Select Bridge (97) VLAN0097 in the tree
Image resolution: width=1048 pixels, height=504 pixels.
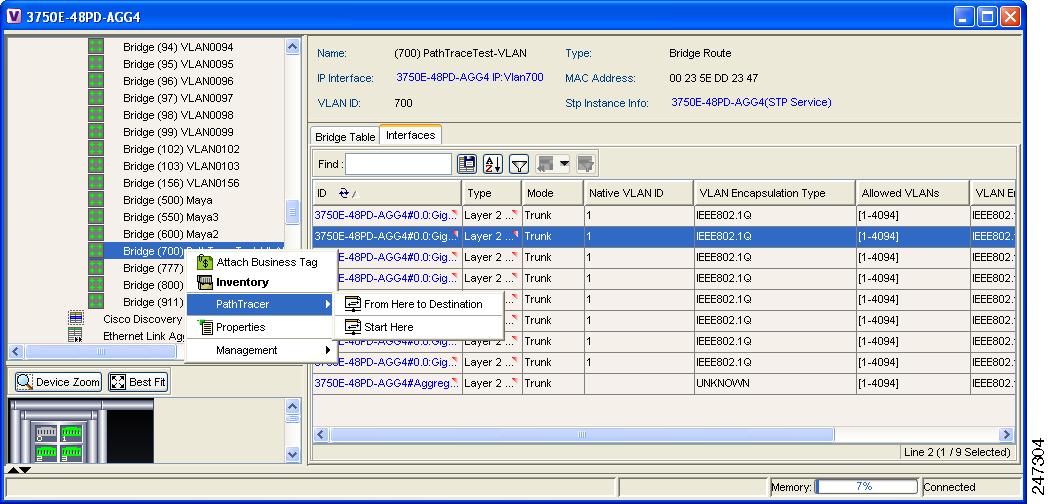pos(178,98)
